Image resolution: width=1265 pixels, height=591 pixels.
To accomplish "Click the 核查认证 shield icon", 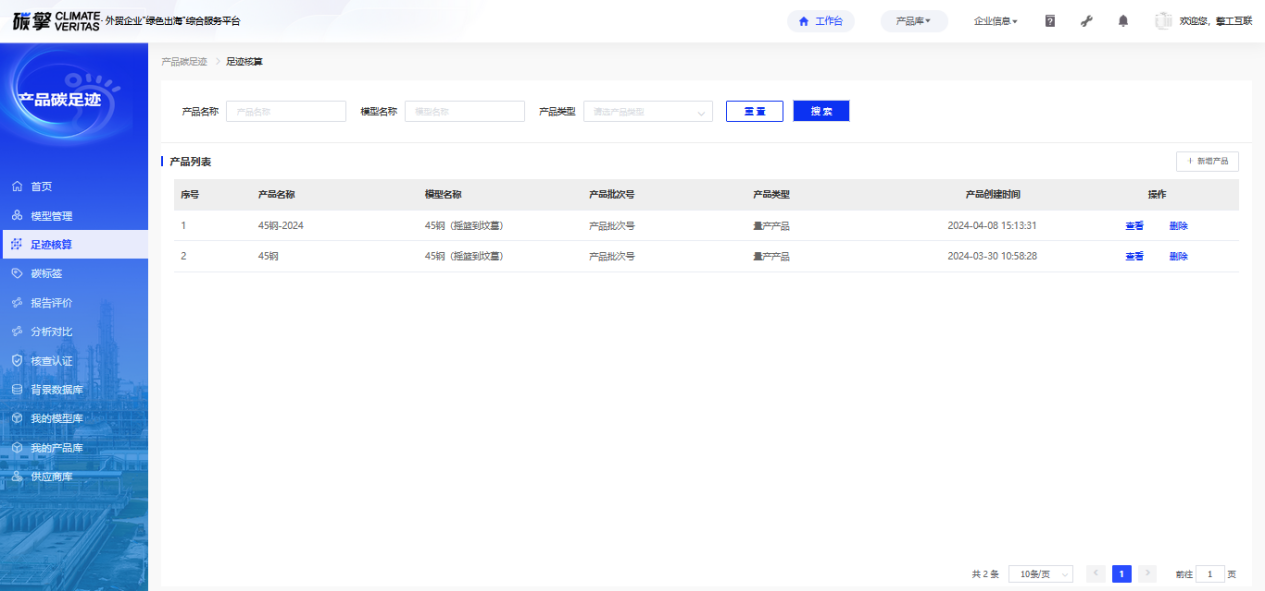I will (17, 361).
